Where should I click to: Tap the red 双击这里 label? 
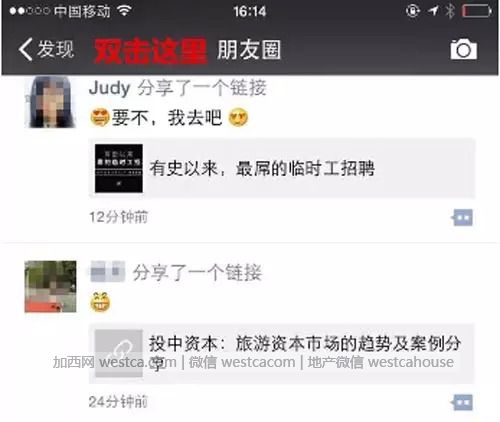tap(150, 50)
